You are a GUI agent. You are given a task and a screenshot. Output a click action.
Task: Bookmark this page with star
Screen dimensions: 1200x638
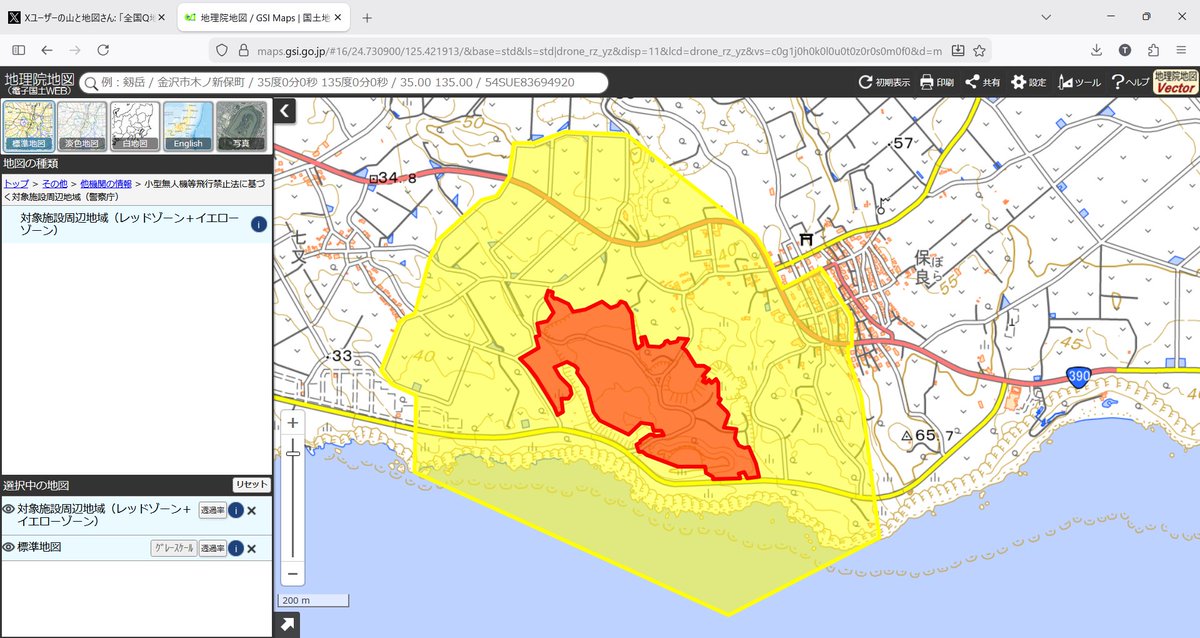pyautogui.click(x=979, y=50)
